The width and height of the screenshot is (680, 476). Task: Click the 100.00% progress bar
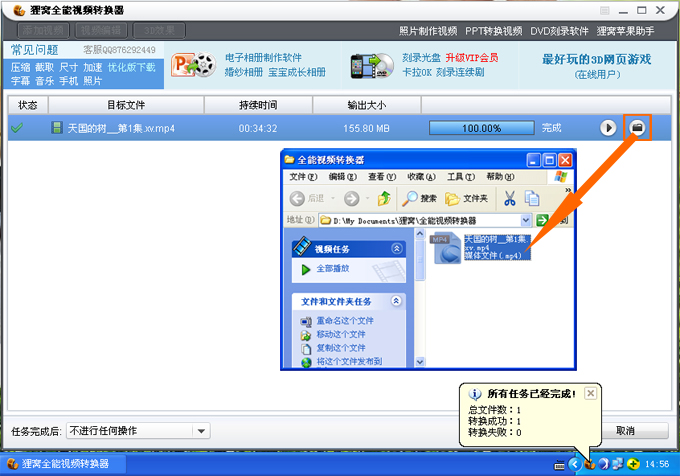tap(481, 128)
